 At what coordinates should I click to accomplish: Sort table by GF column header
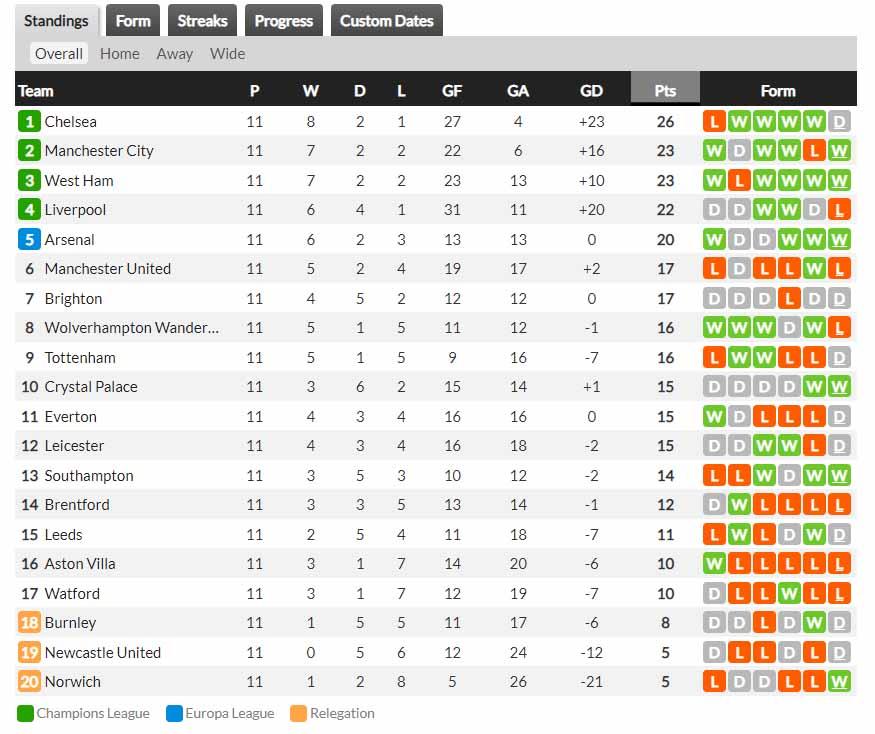pos(452,91)
